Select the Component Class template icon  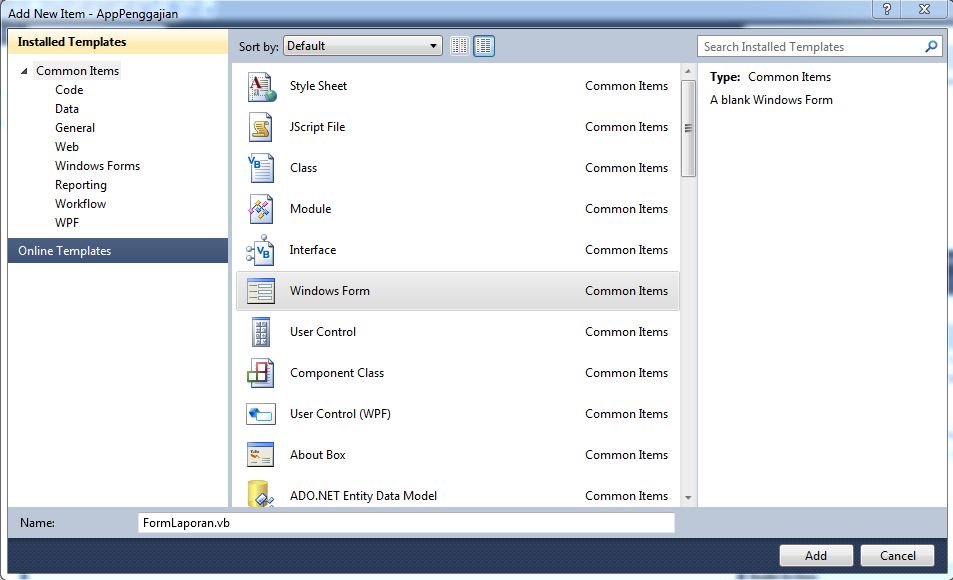[x=261, y=373]
